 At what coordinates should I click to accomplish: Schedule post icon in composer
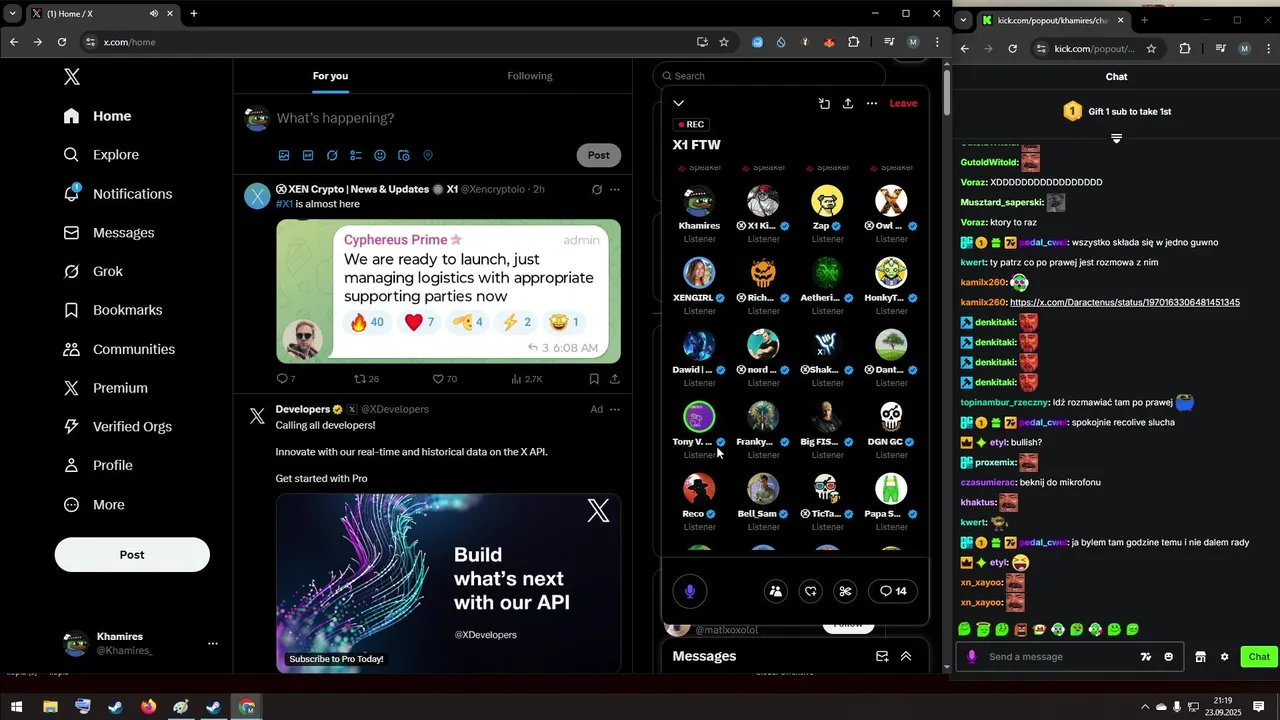click(x=404, y=156)
